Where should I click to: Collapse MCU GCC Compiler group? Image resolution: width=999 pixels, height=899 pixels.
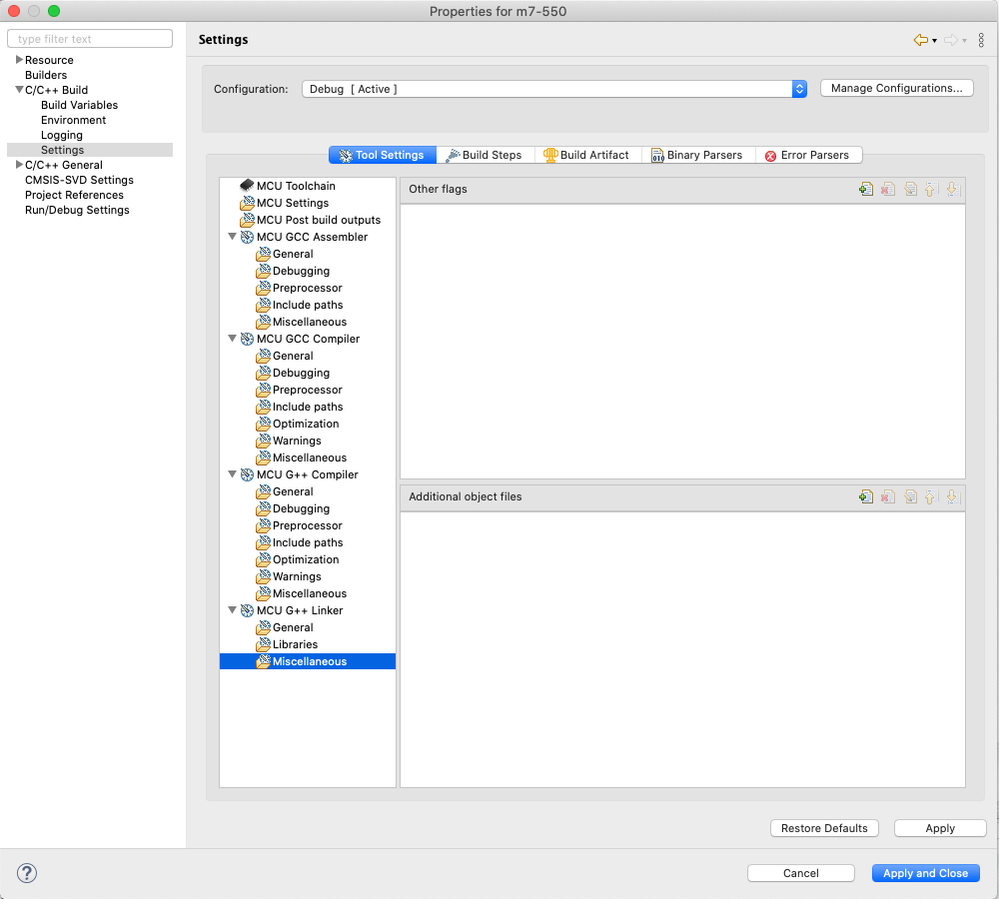coord(233,338)
